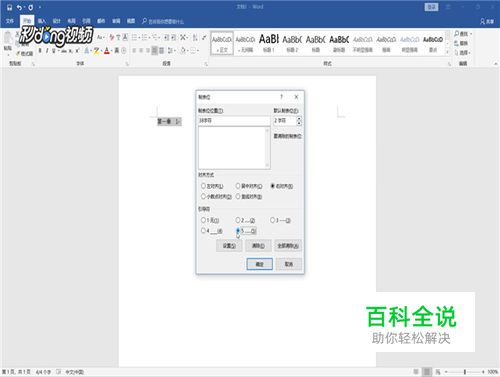The width and height of the screenshot is (500, 377).
Task: Switch to the Design ribbon tab
Action: 56,21
